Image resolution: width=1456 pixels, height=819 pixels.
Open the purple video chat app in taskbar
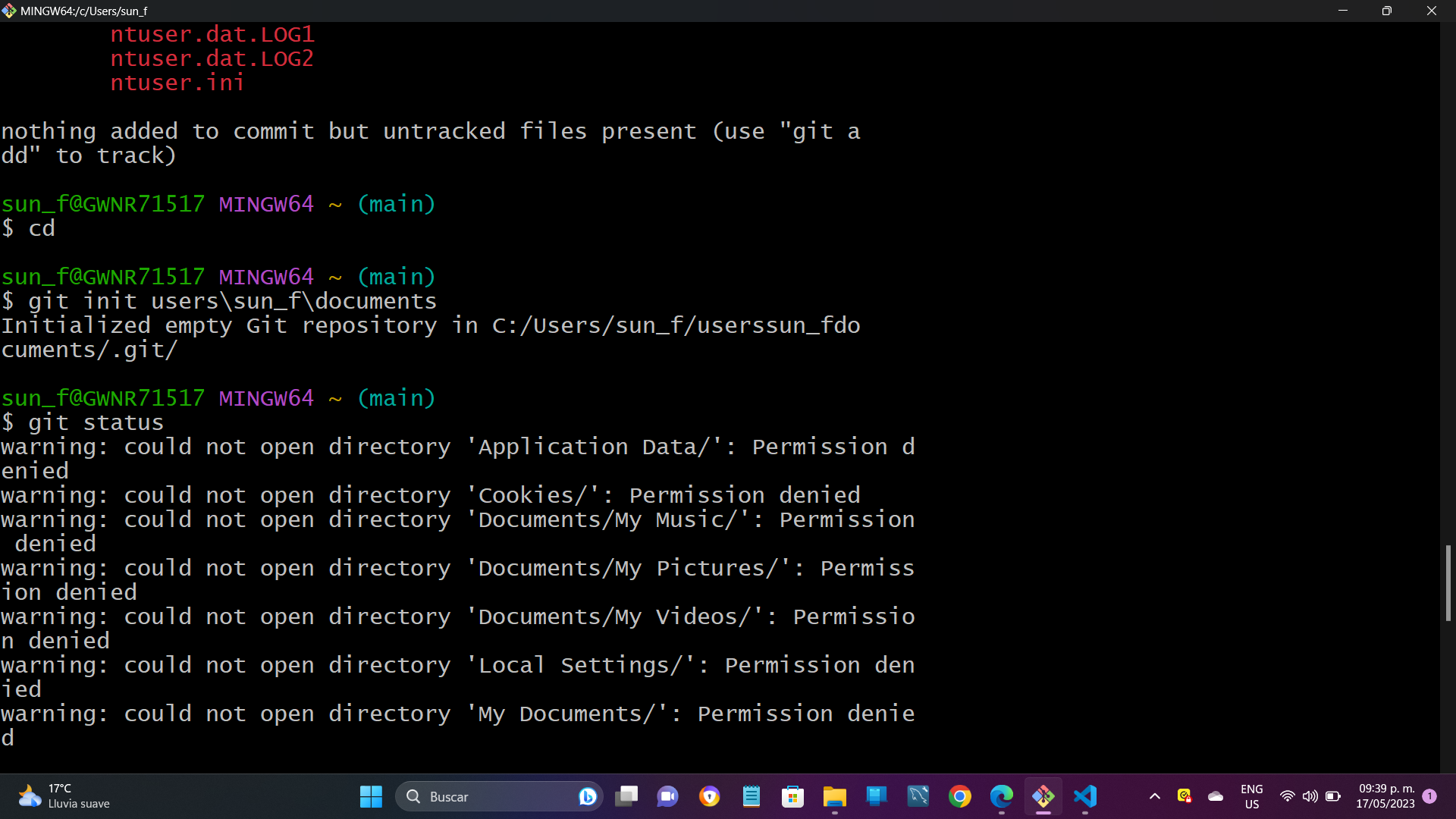pos(667,796)
